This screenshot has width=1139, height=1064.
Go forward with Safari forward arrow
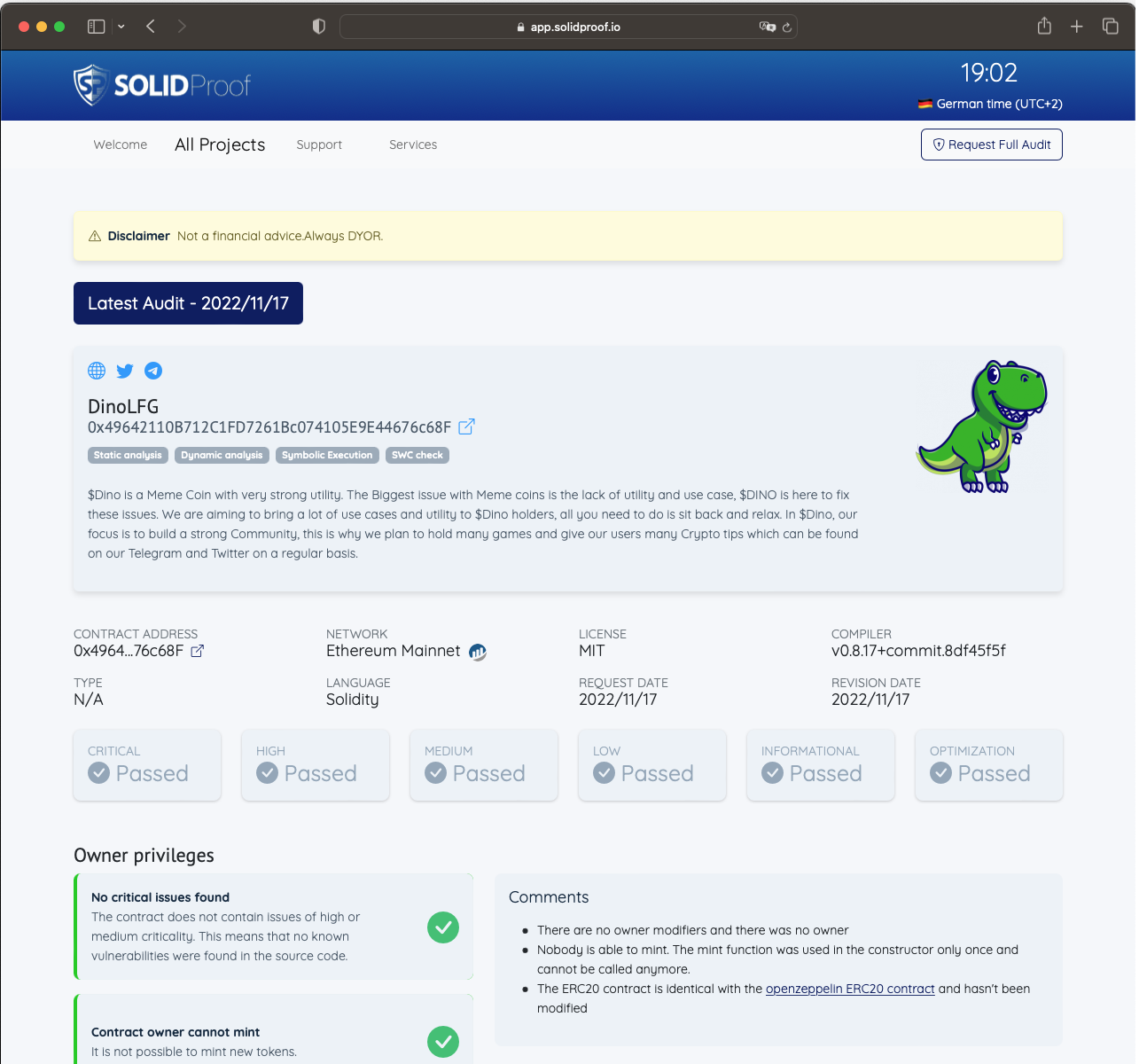[x=182, y=27]
